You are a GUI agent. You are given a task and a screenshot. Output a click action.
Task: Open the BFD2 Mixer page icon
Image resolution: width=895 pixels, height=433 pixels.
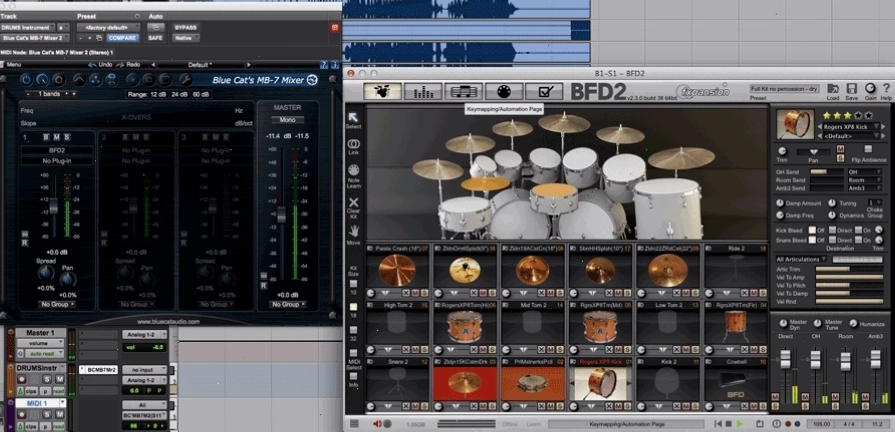[x=423, y=91]
